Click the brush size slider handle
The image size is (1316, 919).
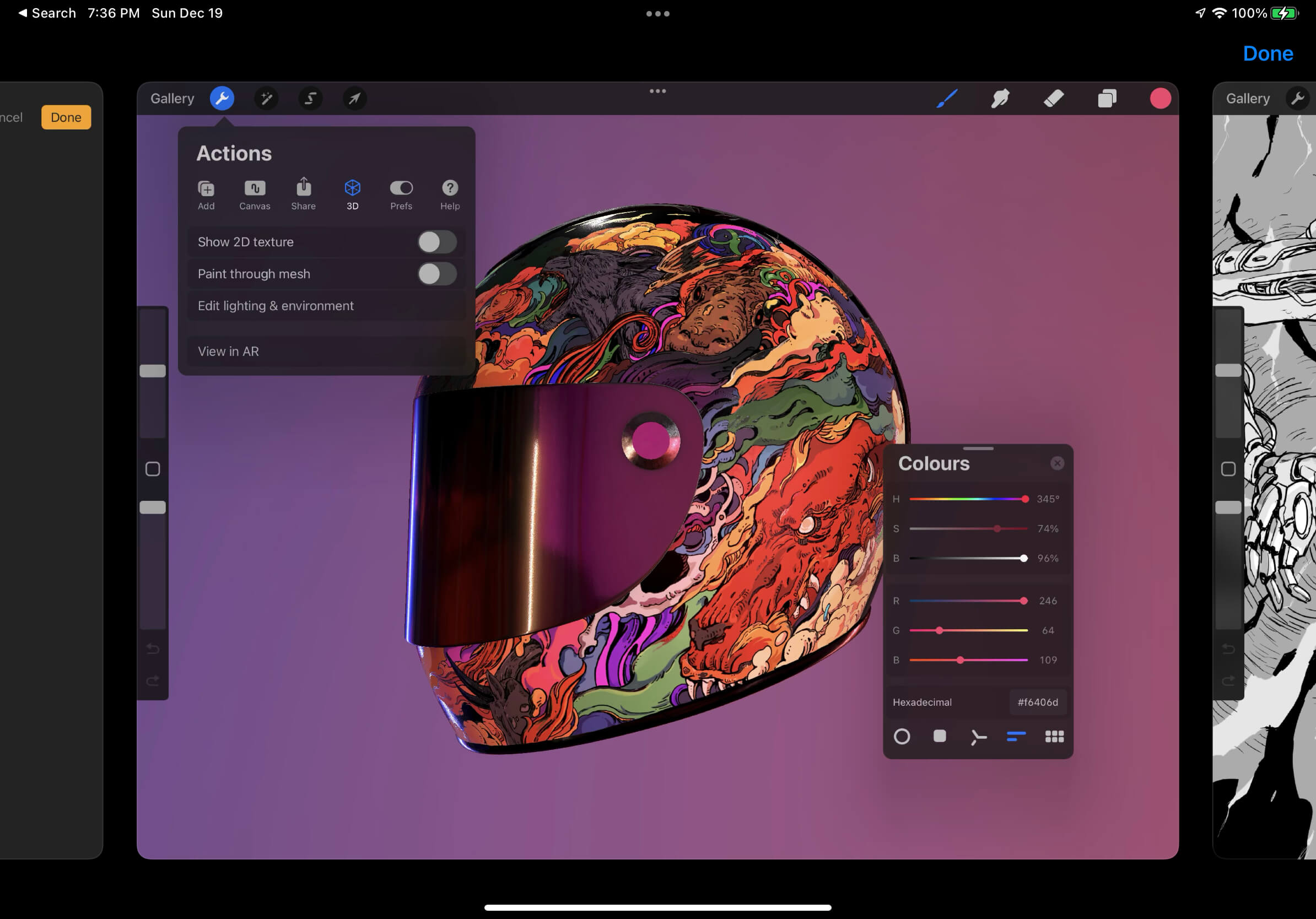point(153,371)
